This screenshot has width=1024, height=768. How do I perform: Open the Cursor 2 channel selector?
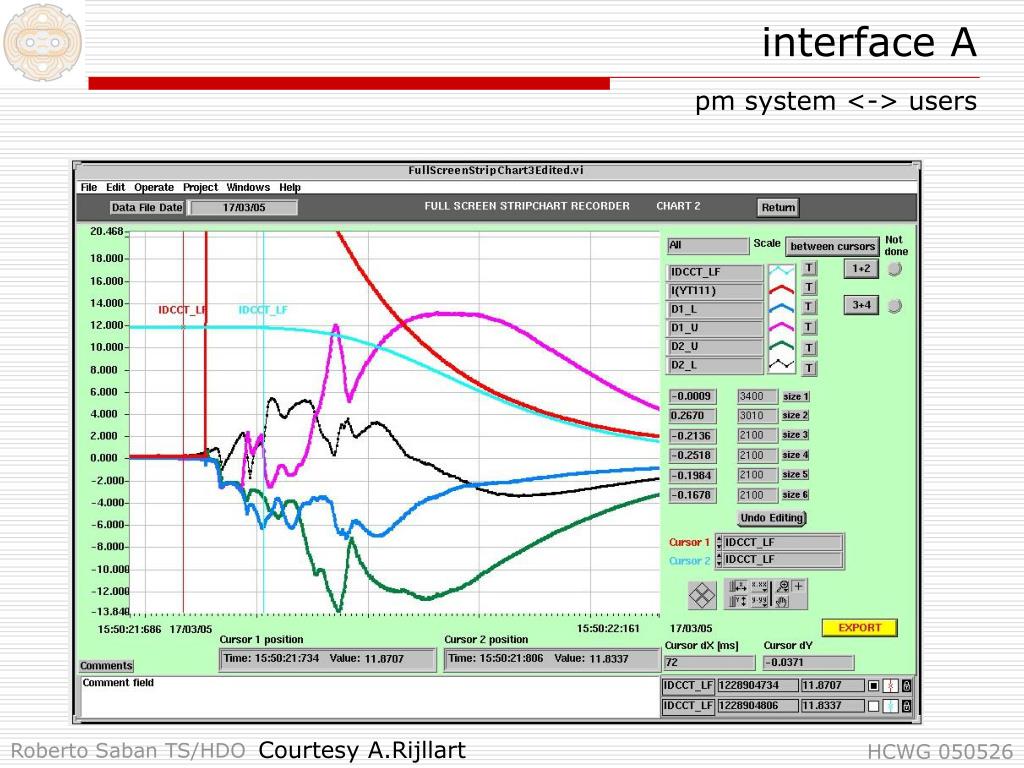click(x=781, y=560)
